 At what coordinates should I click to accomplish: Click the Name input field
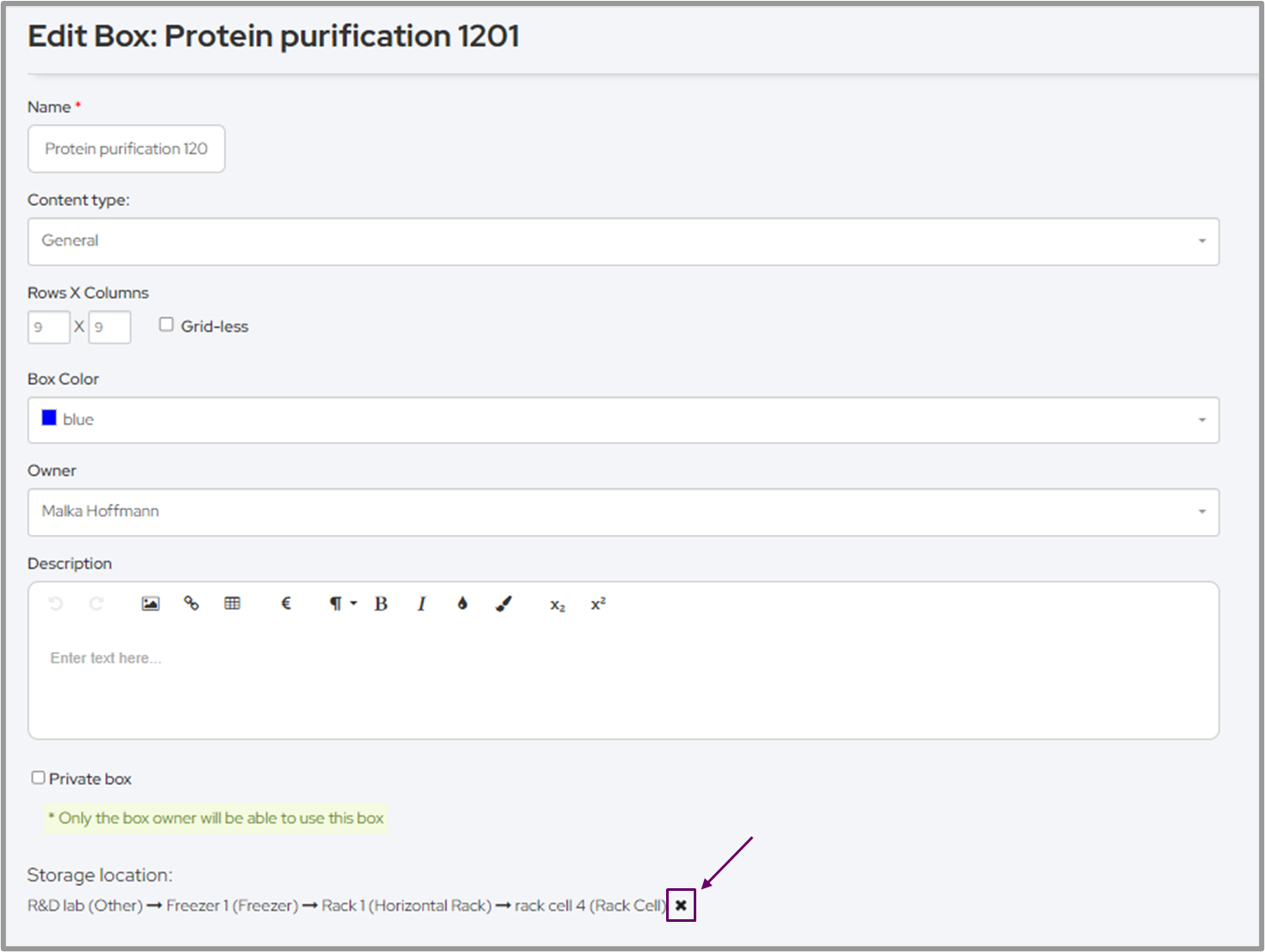(x=127, y=149)
